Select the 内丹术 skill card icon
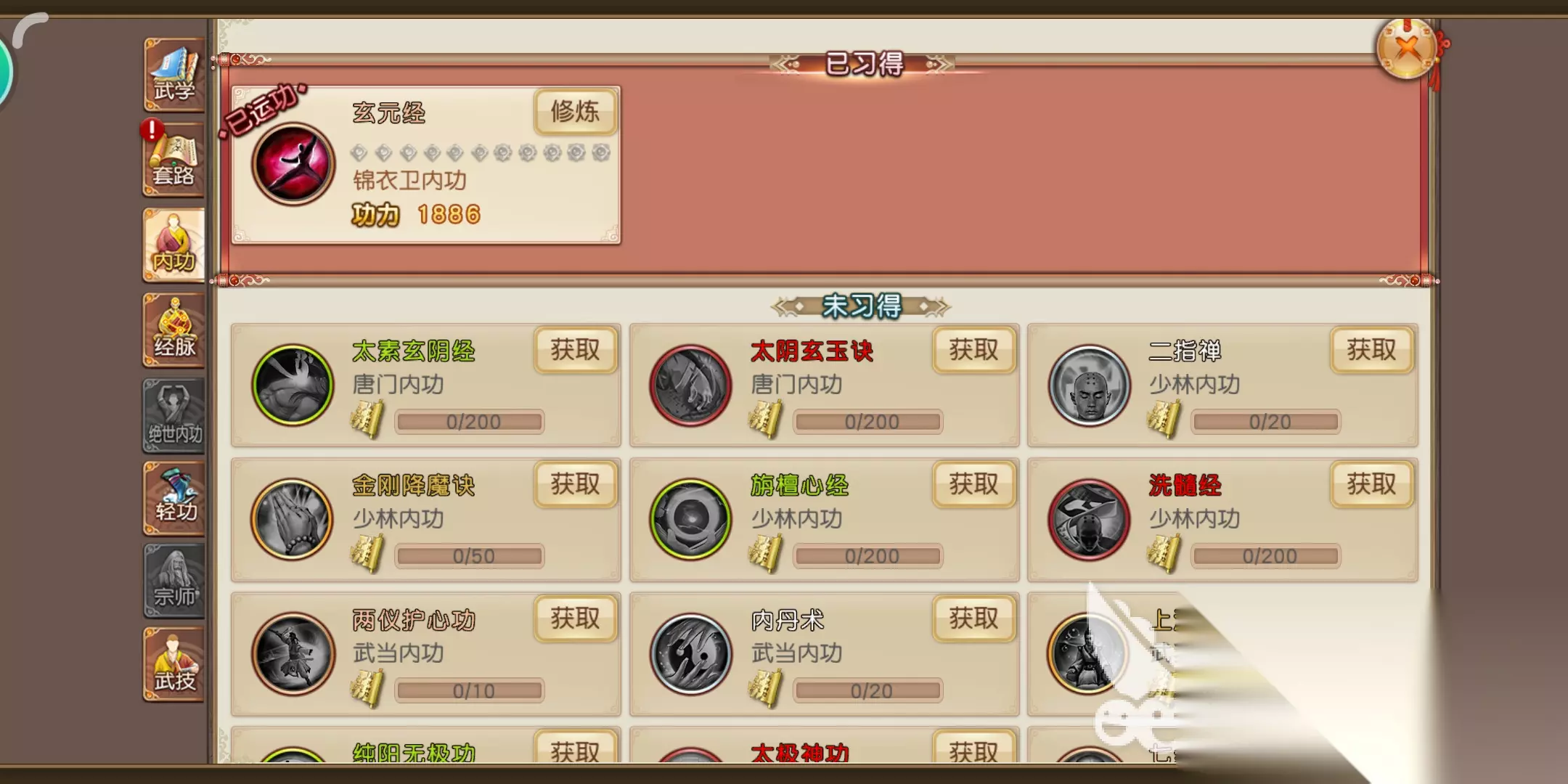The image size is (1568, 784). click(690, 654)
